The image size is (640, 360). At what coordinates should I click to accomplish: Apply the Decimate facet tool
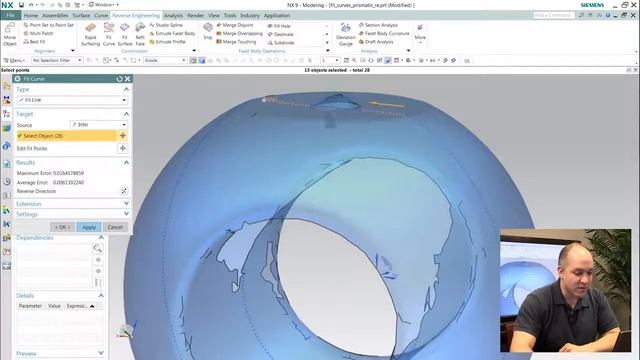pyautogui.click(x=280, y=34)
